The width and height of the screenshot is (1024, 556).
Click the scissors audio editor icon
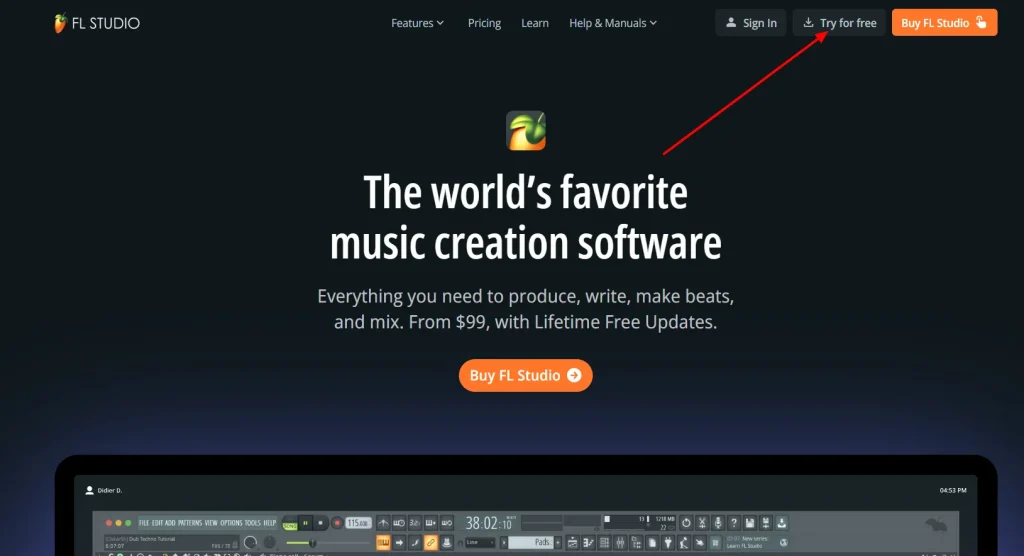point(702,523)
